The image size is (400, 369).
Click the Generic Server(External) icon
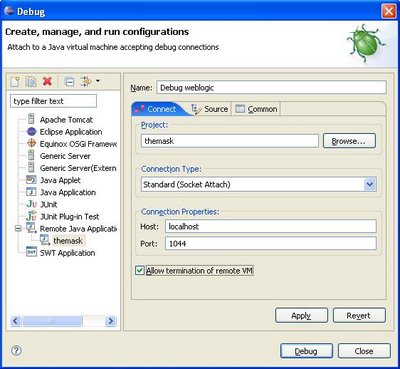click(x=31, y=167)
